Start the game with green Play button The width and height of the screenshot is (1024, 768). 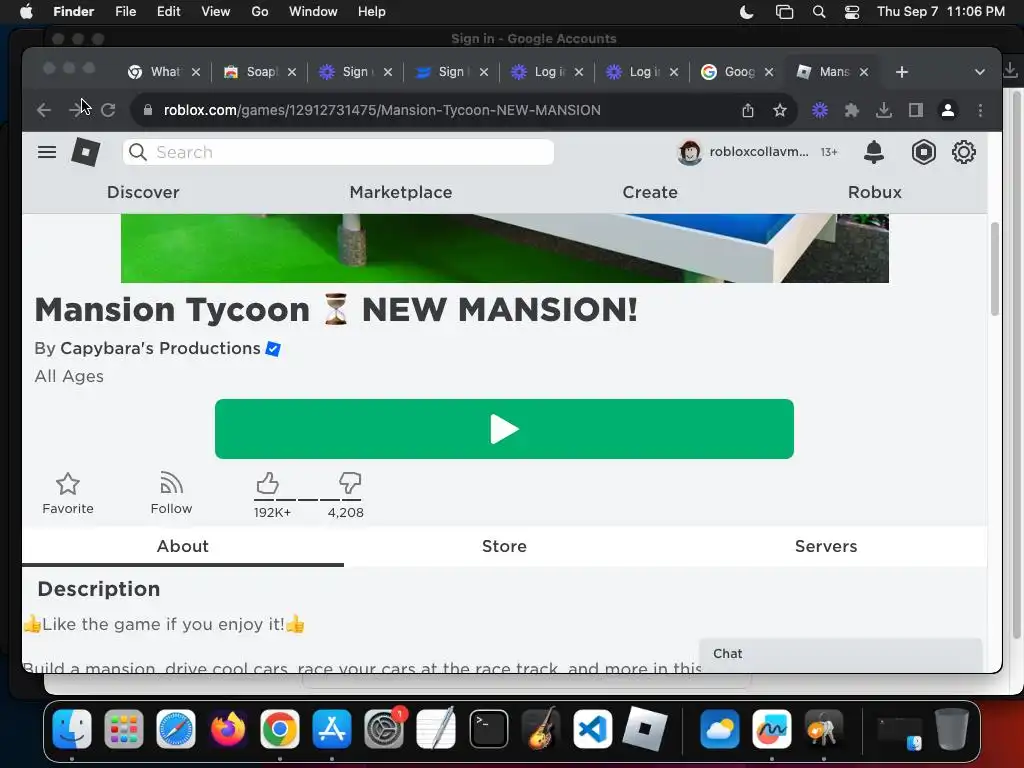coord(504,429)
